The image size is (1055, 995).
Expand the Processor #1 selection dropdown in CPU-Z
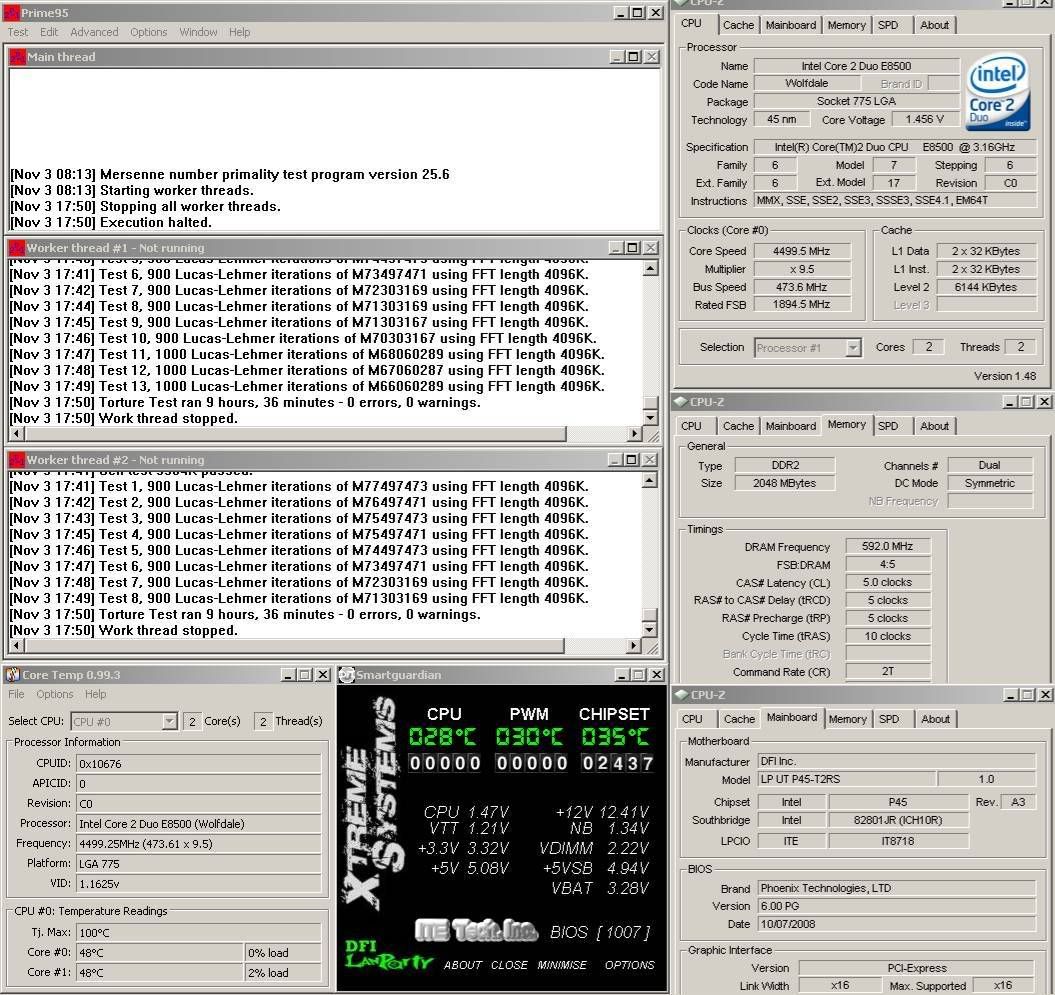(x=853, y=348)
